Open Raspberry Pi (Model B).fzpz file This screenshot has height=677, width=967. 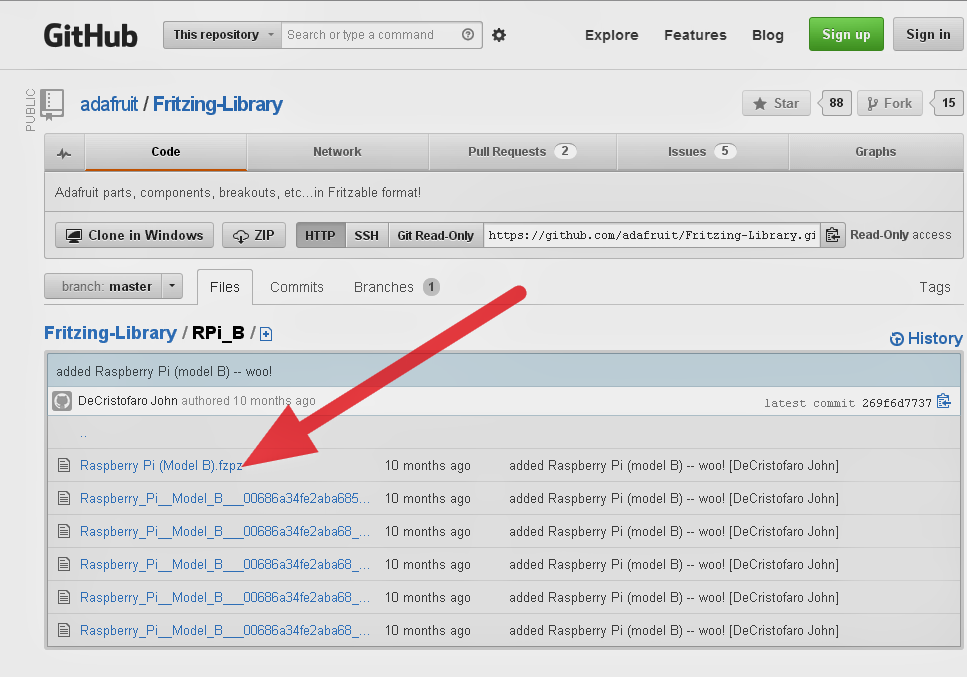161,466
